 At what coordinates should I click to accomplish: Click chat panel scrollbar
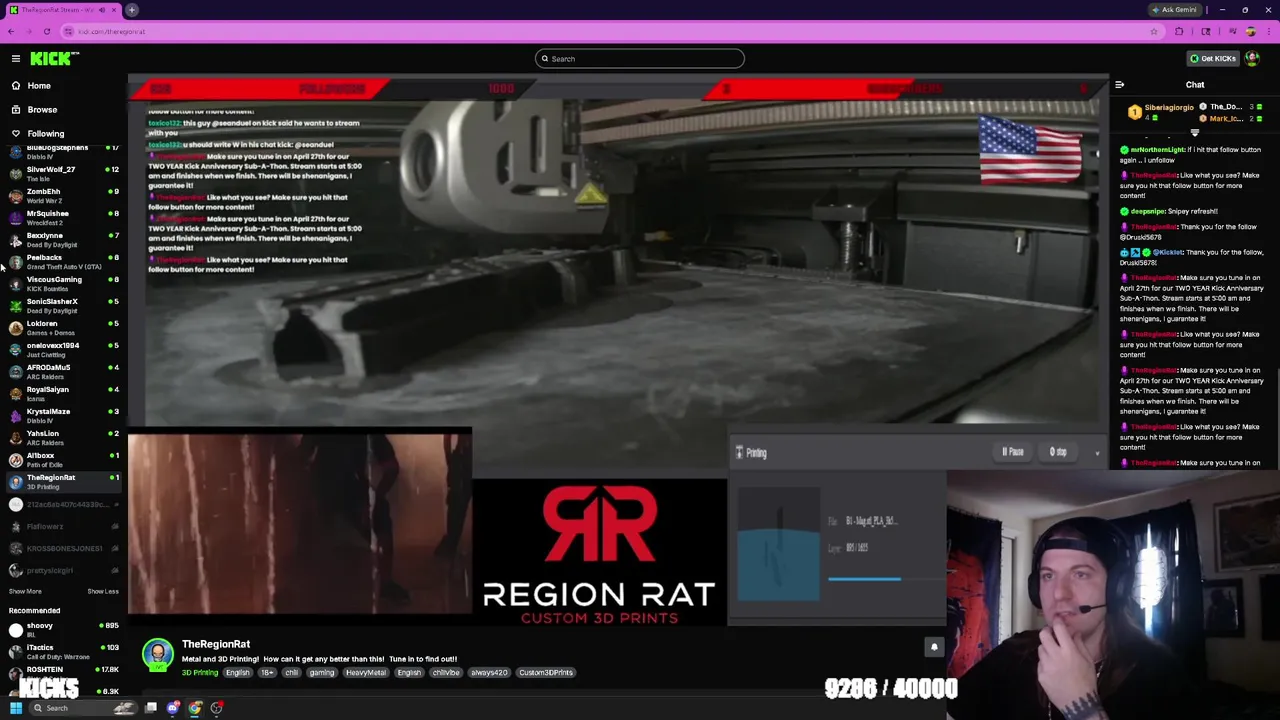click(1277, 420)
